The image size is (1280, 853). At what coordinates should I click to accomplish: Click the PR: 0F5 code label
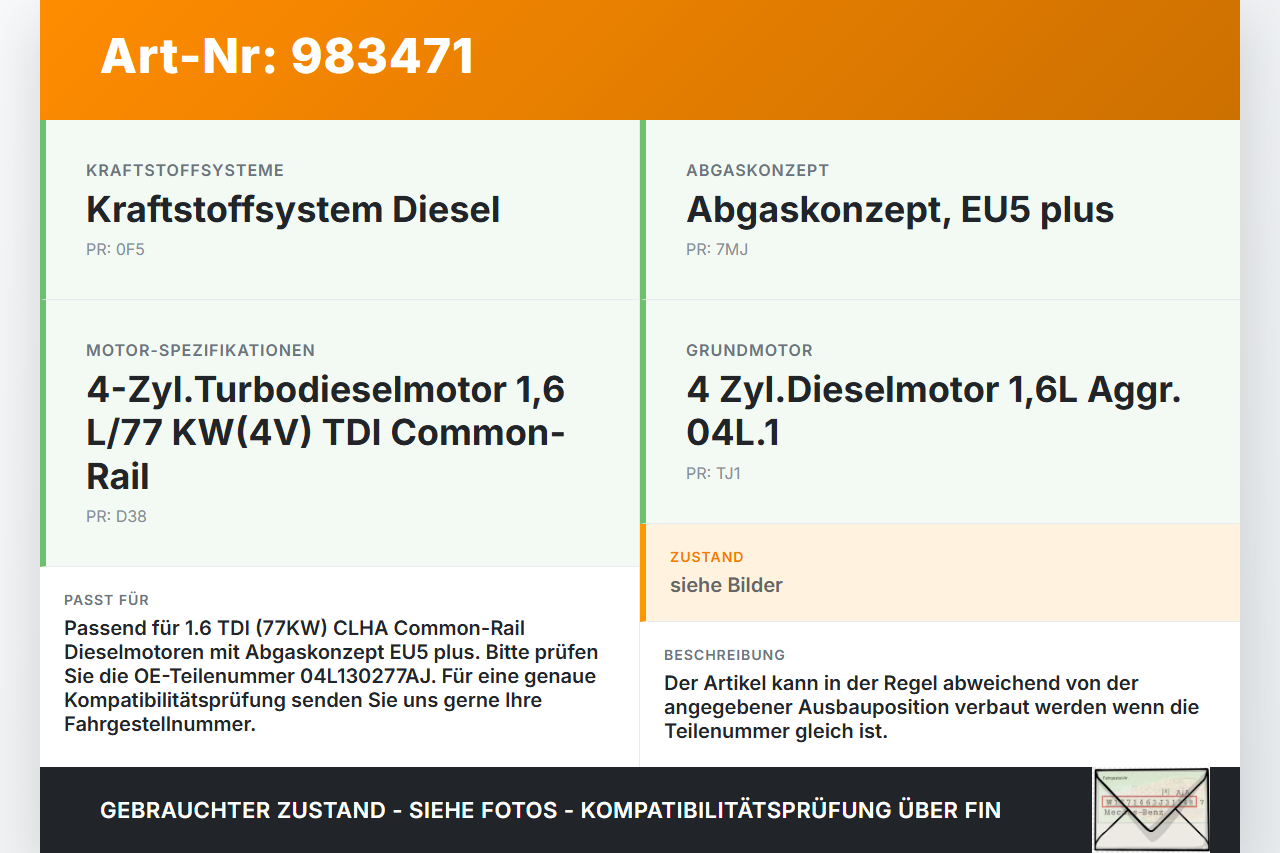[114, 248]
